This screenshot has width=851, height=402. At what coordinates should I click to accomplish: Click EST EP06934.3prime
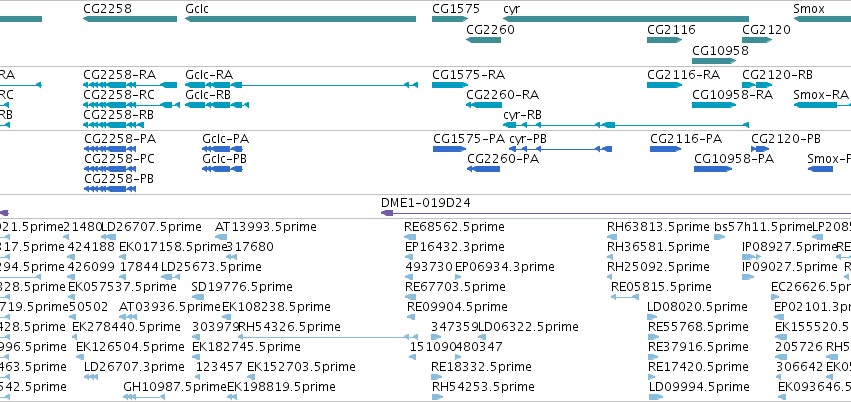tap(505, 267)
